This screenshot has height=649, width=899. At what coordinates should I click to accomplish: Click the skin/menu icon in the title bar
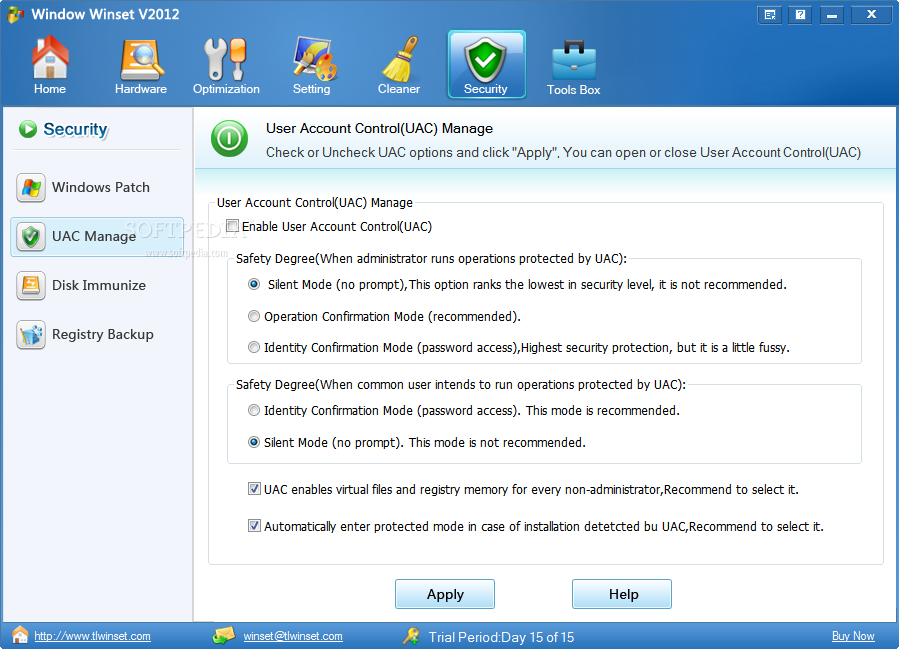coord(769,15)
